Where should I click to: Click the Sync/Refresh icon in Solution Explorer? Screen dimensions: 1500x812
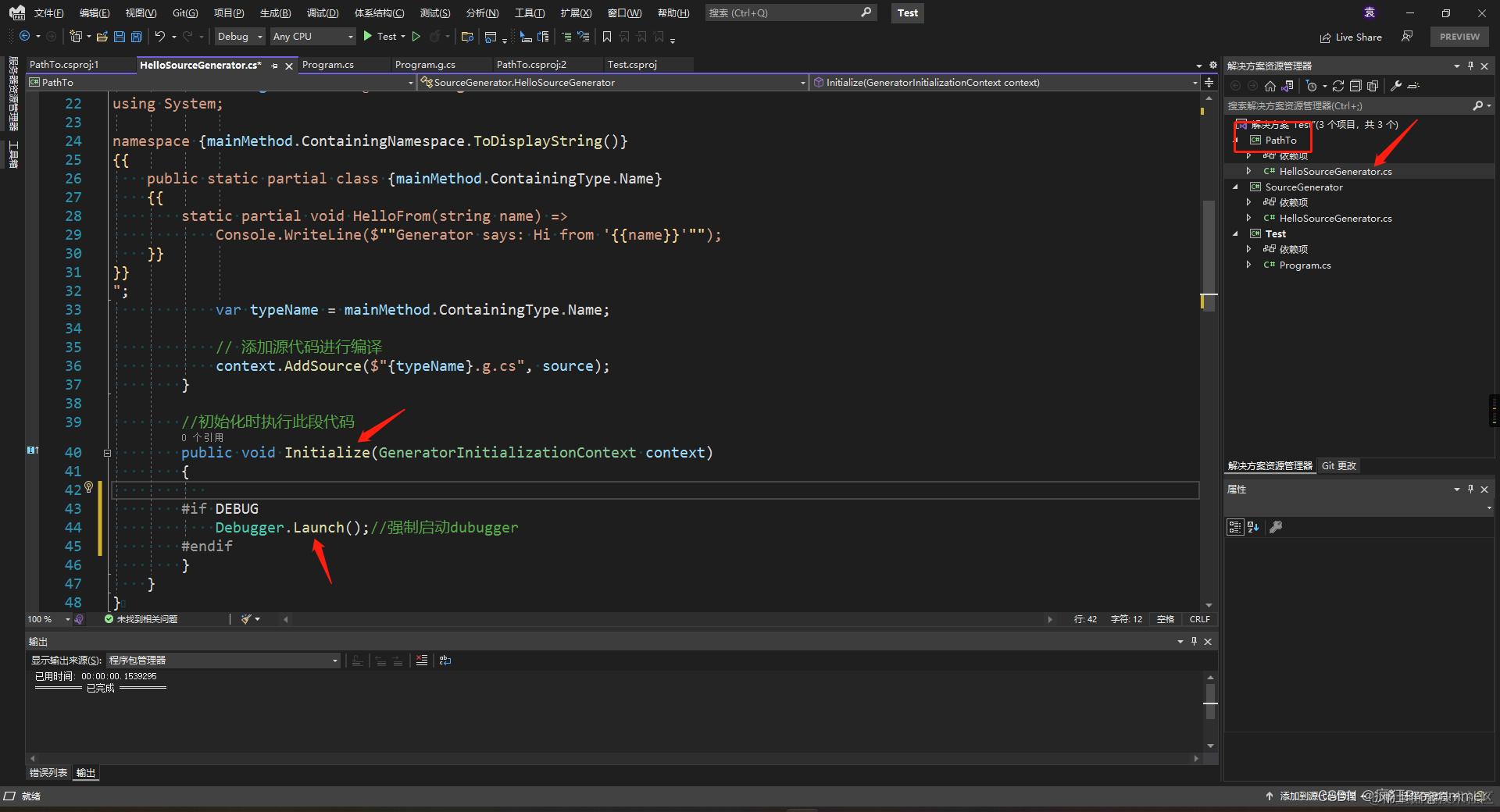pyautogui.click(x=1338, y=86)
